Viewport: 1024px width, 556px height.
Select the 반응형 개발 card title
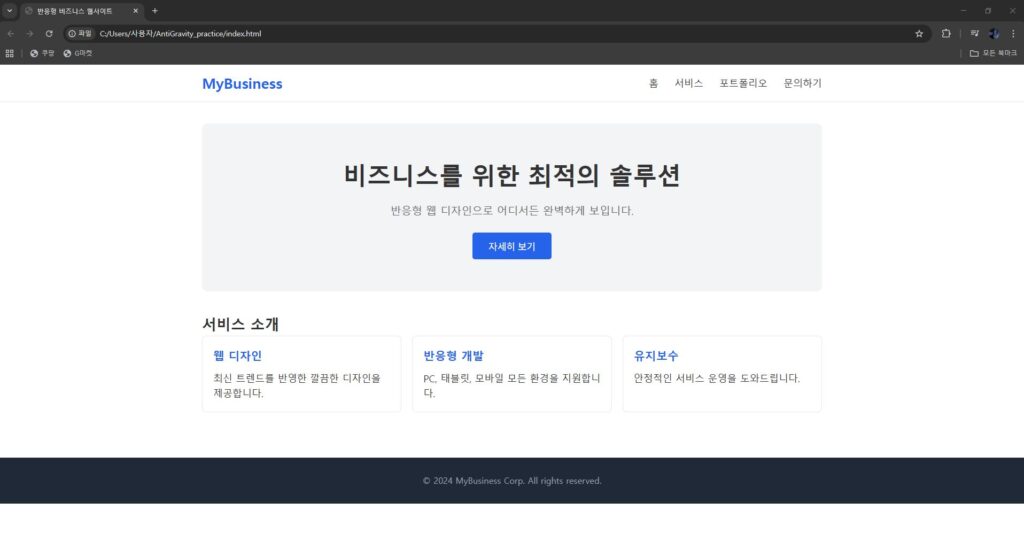[453, 355]
